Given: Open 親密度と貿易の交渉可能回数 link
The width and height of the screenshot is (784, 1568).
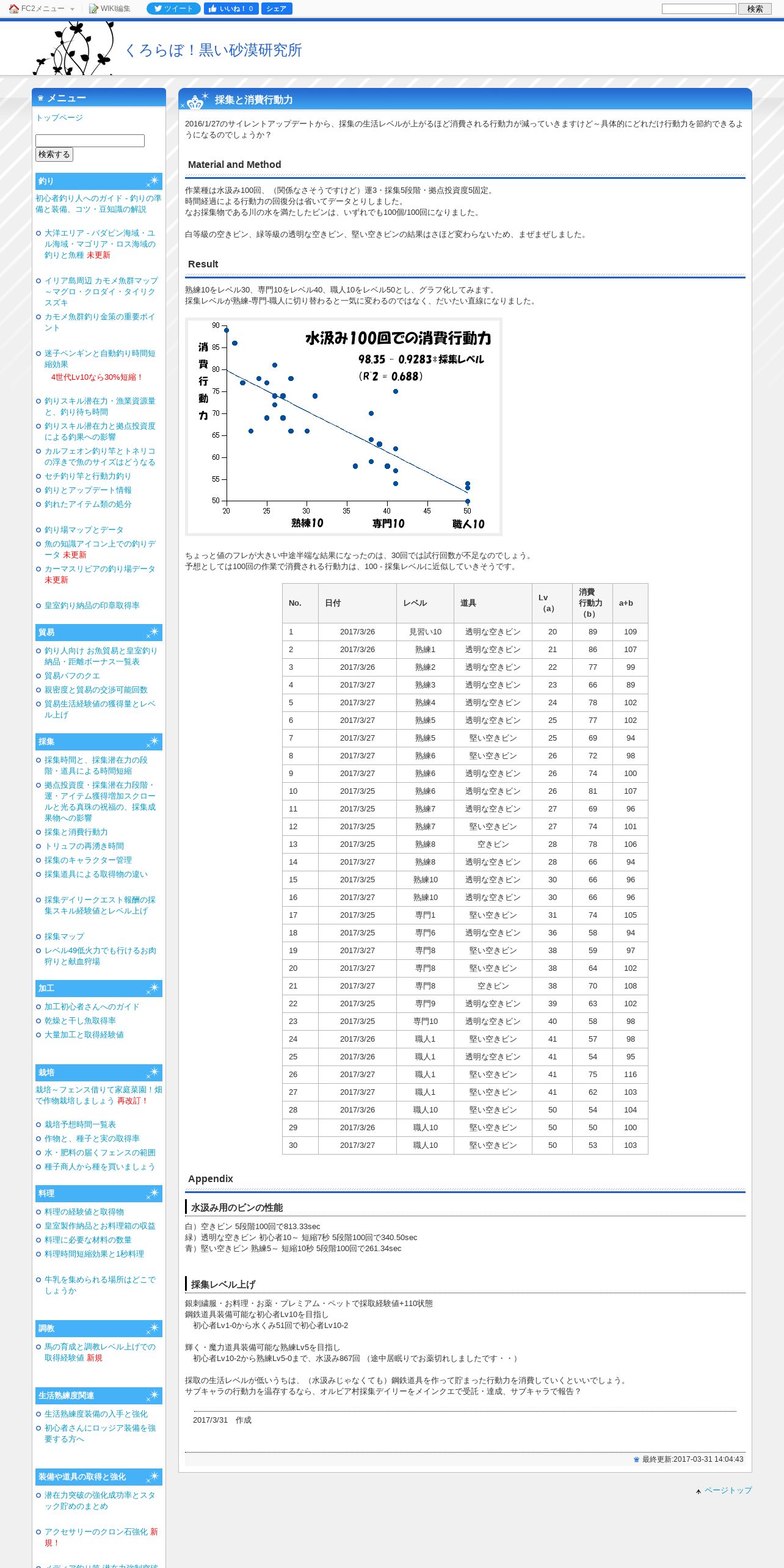Looking at the screenshot, I should point(96,689).
